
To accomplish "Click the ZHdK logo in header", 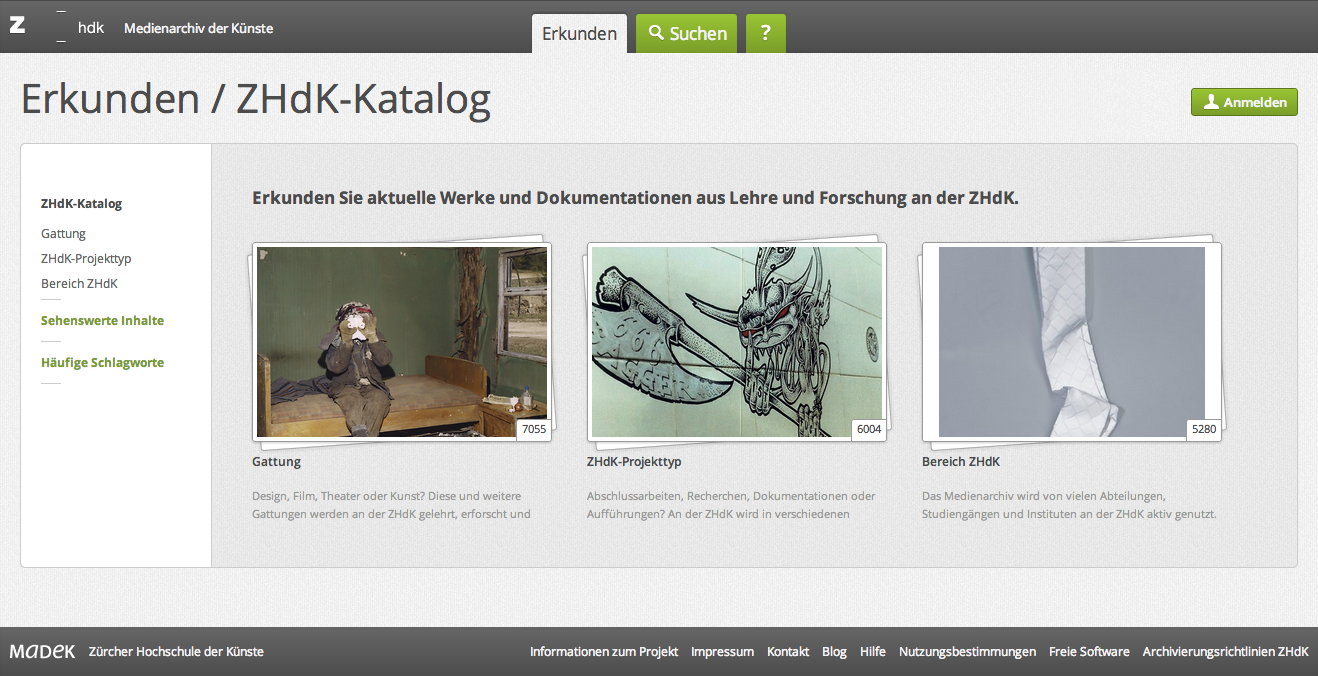I will pyautogui.click(x=57, y=27).
